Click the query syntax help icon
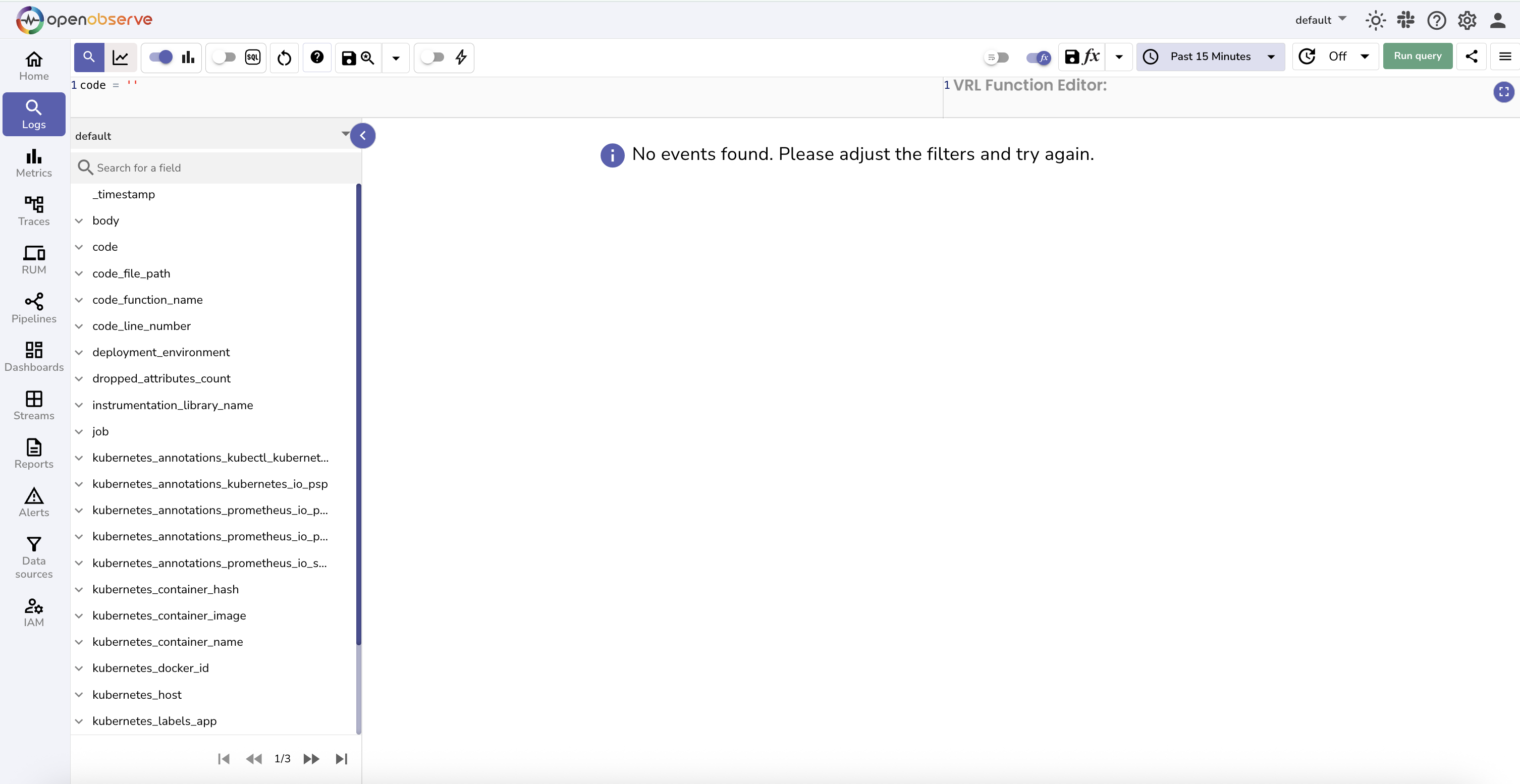 [317, 57]
